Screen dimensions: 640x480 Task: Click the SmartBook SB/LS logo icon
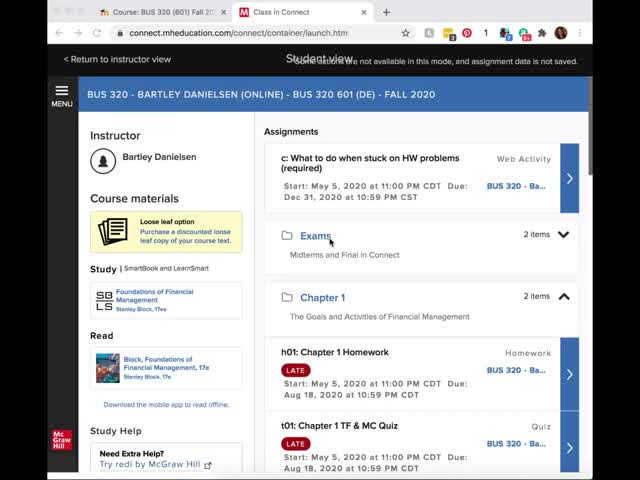[104, 300]
